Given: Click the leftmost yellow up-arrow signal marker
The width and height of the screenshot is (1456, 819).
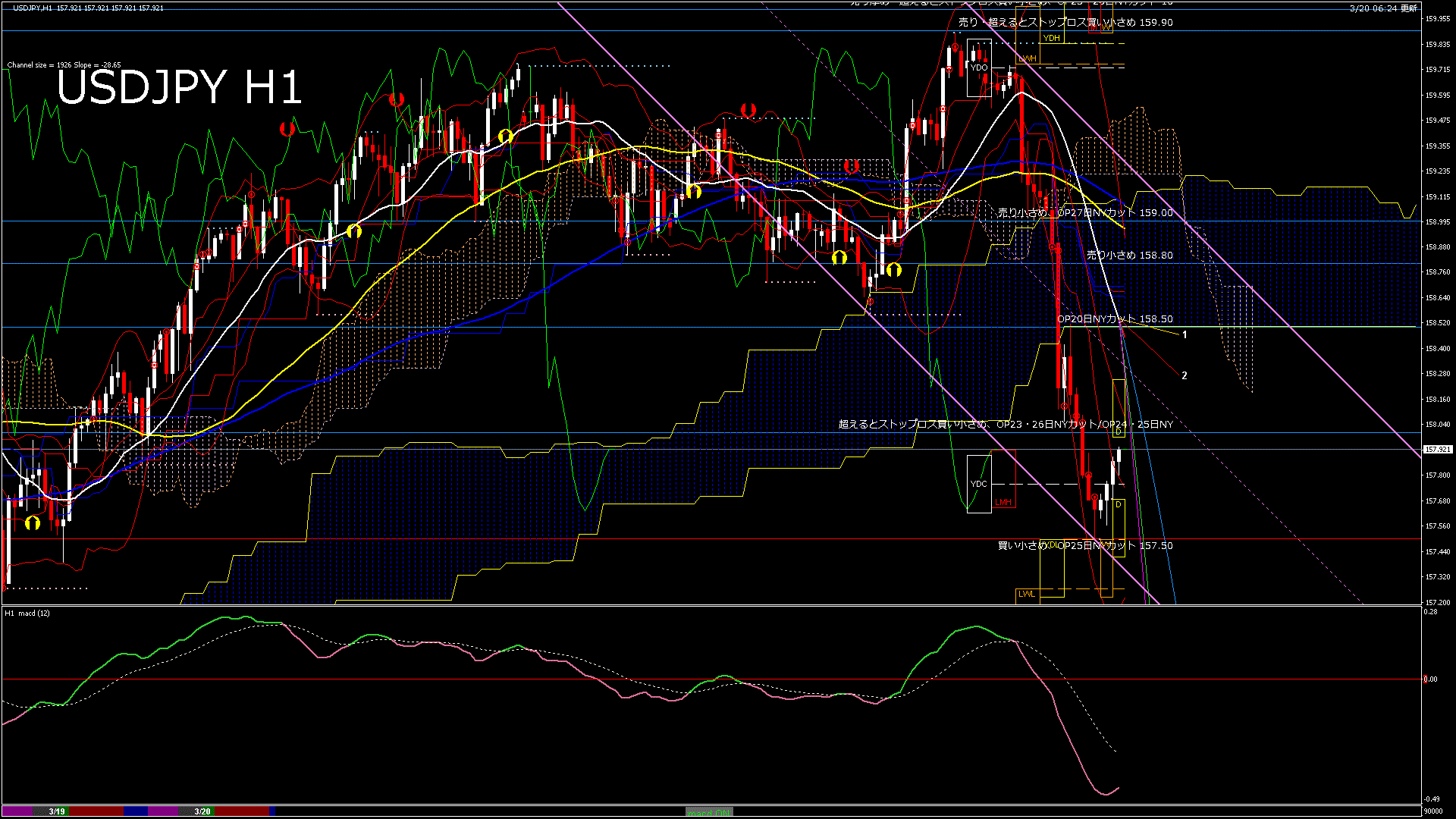Looking at the screenshot, I should click(x=32, y=523).
